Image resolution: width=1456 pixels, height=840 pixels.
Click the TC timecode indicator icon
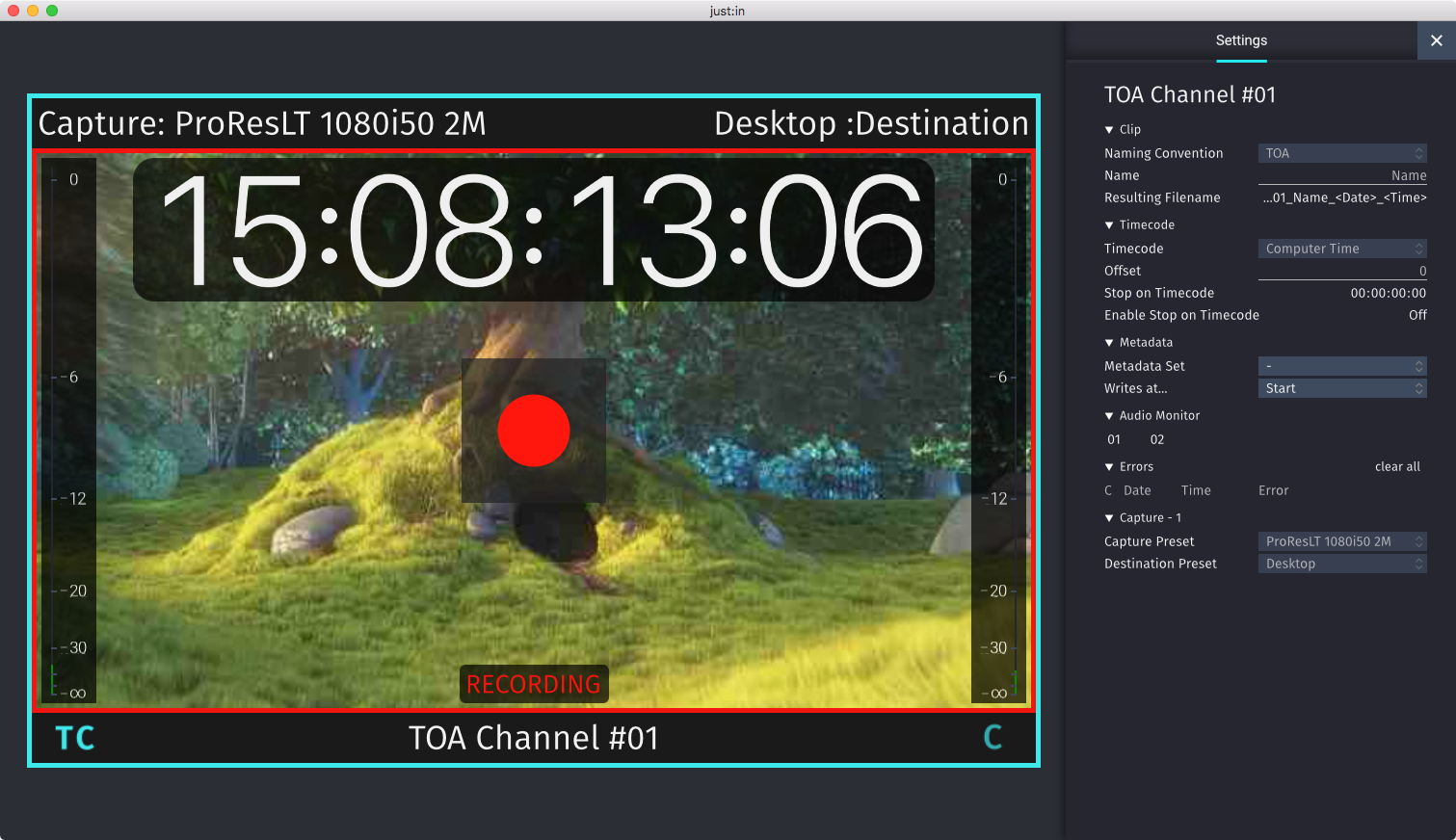[75, 738]
